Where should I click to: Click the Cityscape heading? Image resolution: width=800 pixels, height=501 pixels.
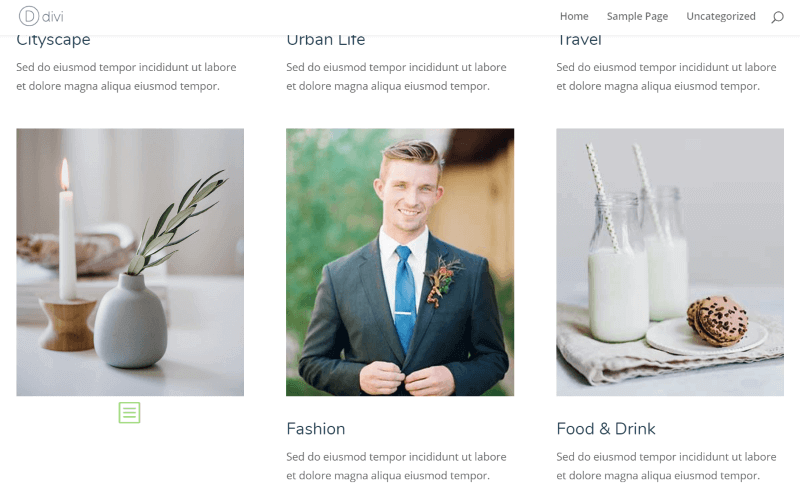pyautogui.click(x=53, y=41)
